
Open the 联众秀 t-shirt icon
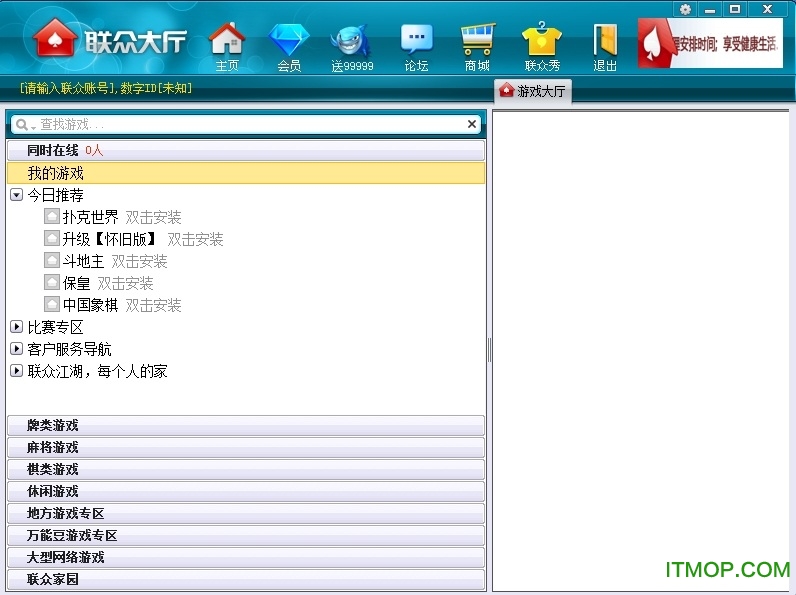point(542,47)
